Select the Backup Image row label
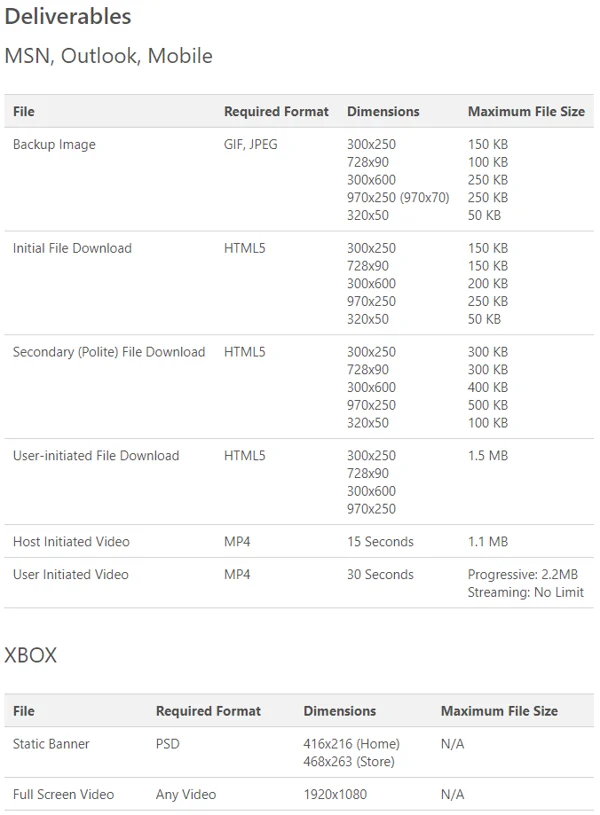Screen dimensions: 600x815 coord(54,145)
